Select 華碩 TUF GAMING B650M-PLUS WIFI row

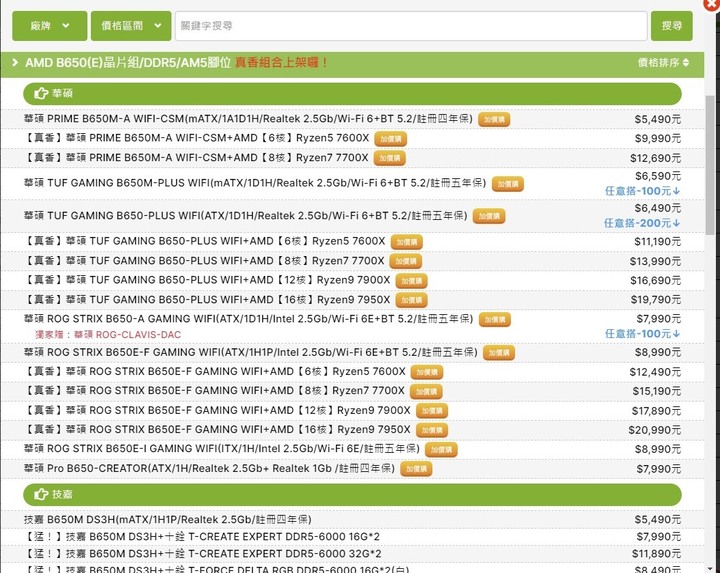point(352,184)
